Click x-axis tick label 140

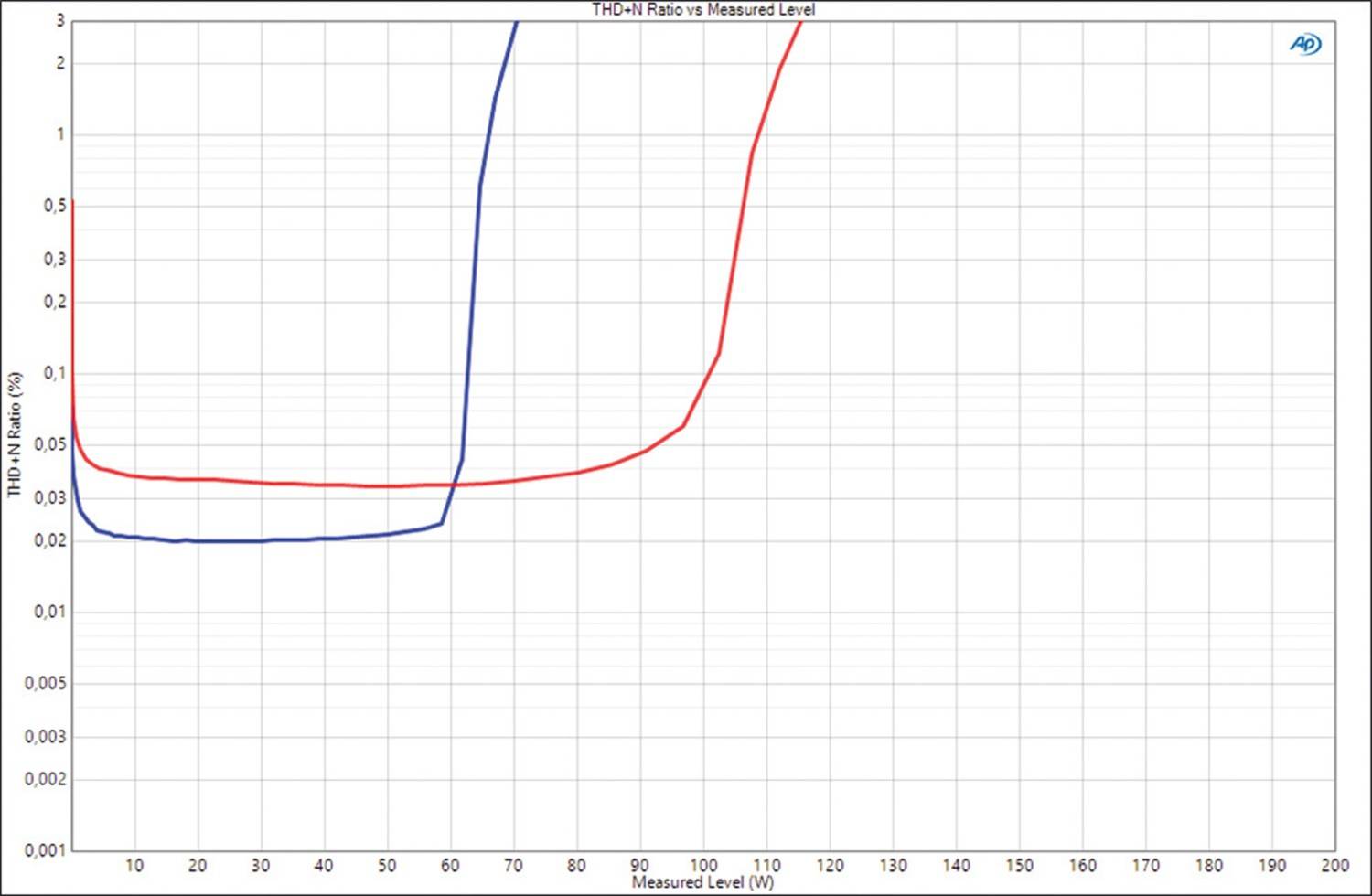click(956, 865)
